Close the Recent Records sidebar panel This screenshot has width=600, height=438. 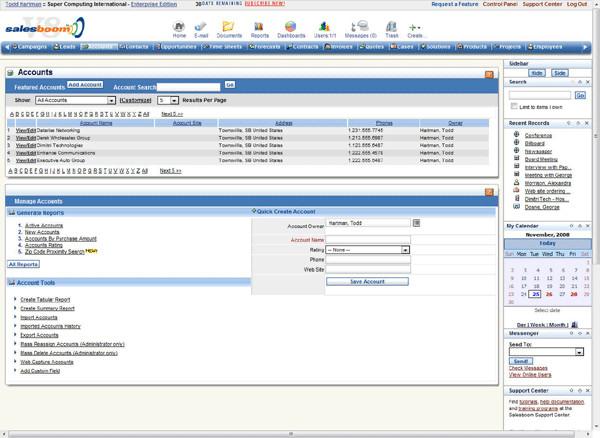coord(587,123)
